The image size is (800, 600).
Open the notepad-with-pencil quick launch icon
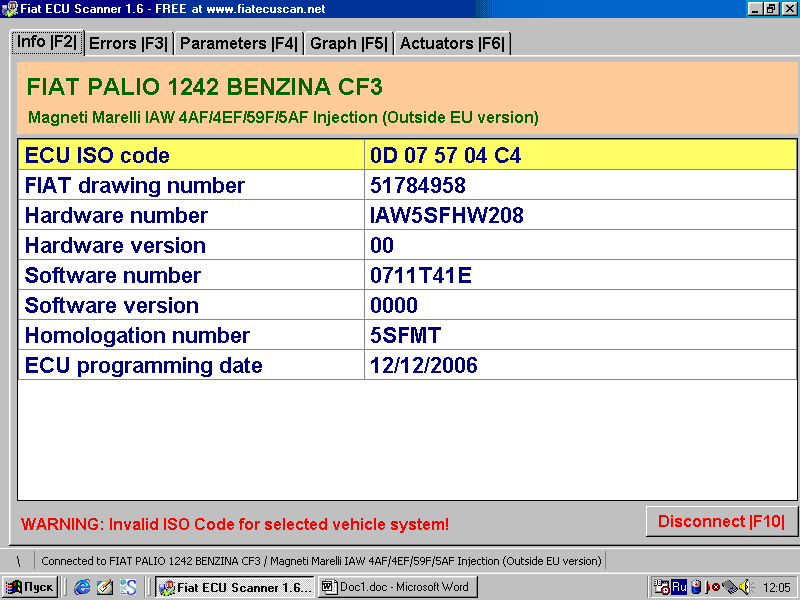click(105, 587)
